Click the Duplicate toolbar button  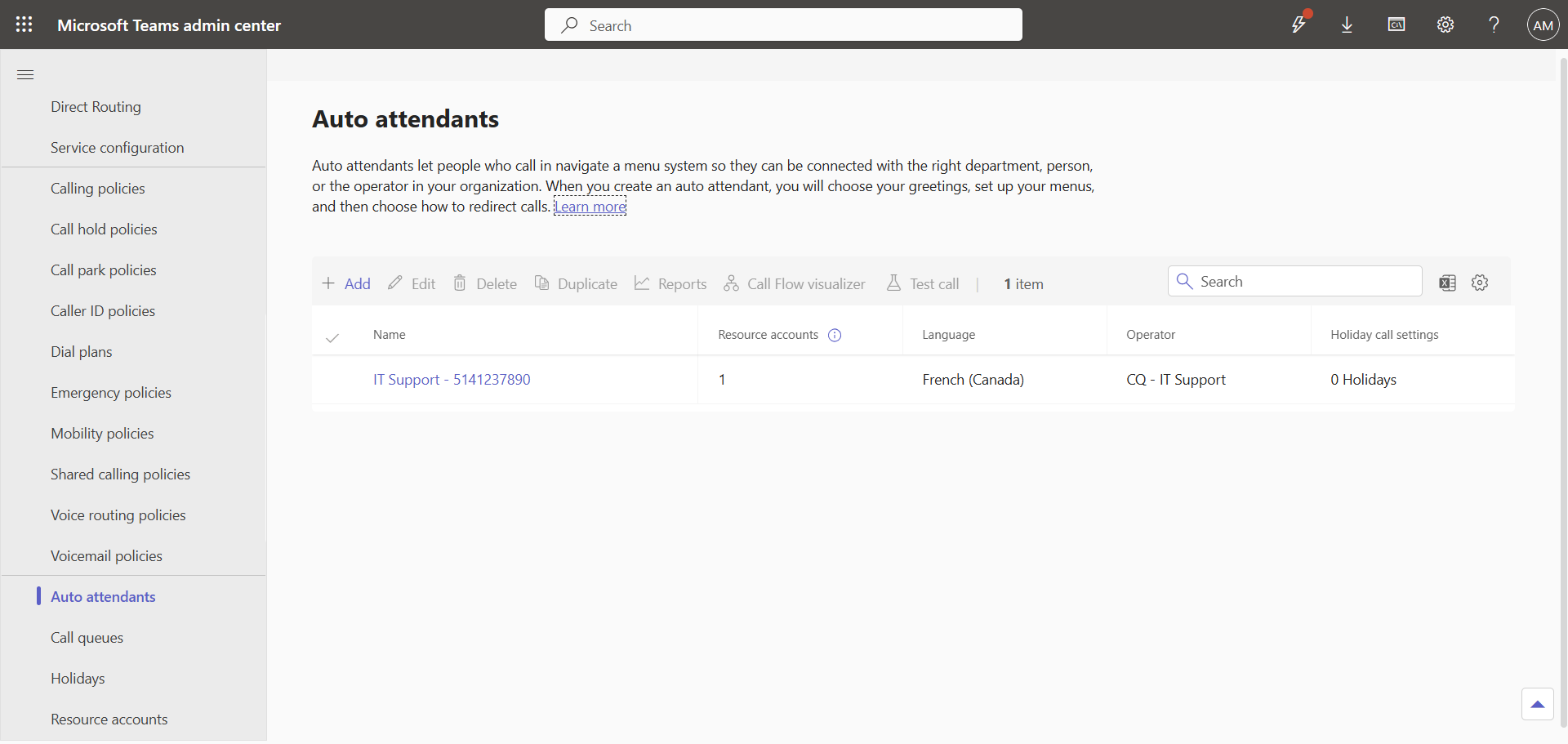[576, 283]
